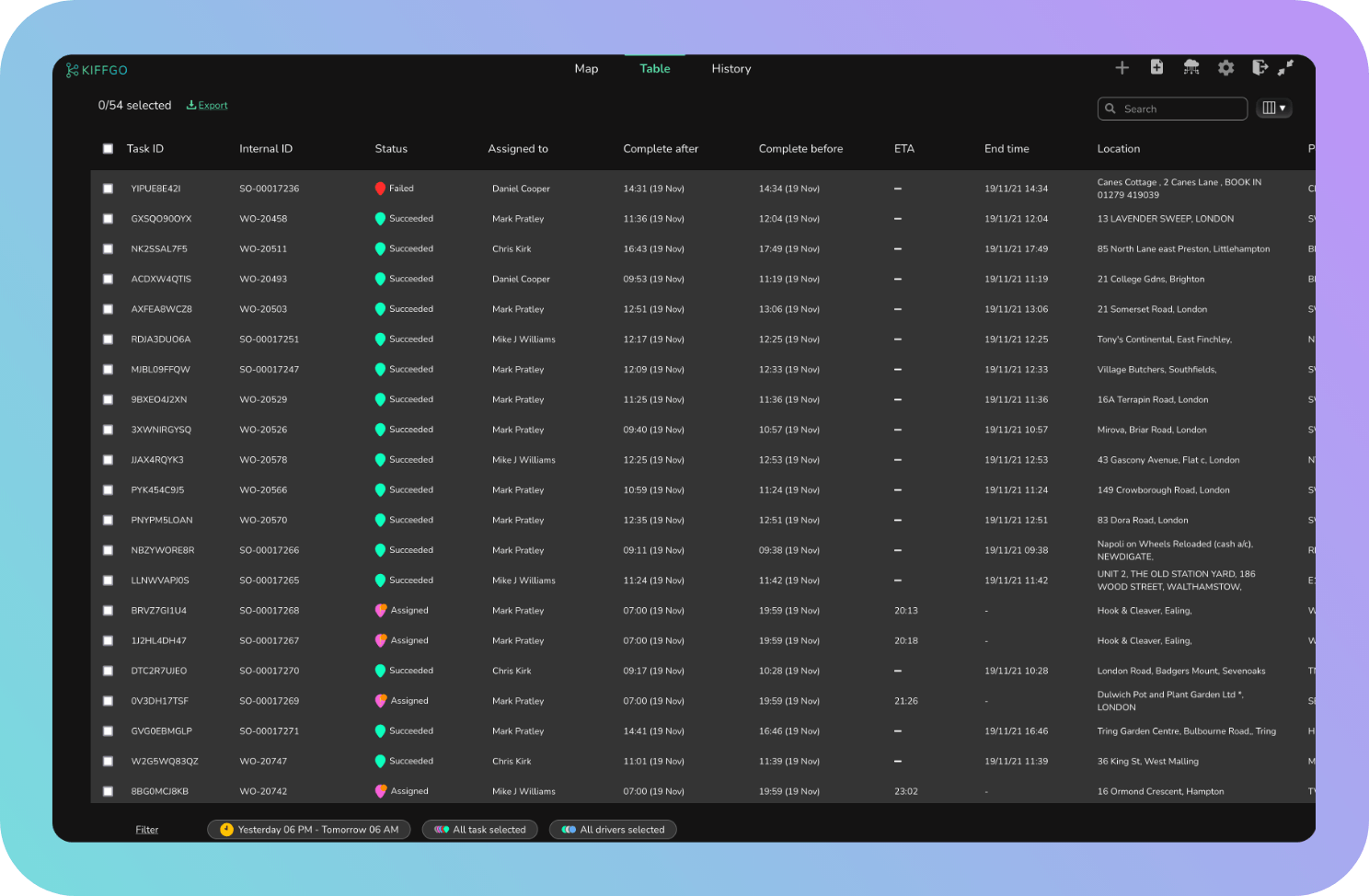The height and width of the screenshot is (896, 1369).
Task: Click the plus icon to add a task
Action: point(1122,68)
